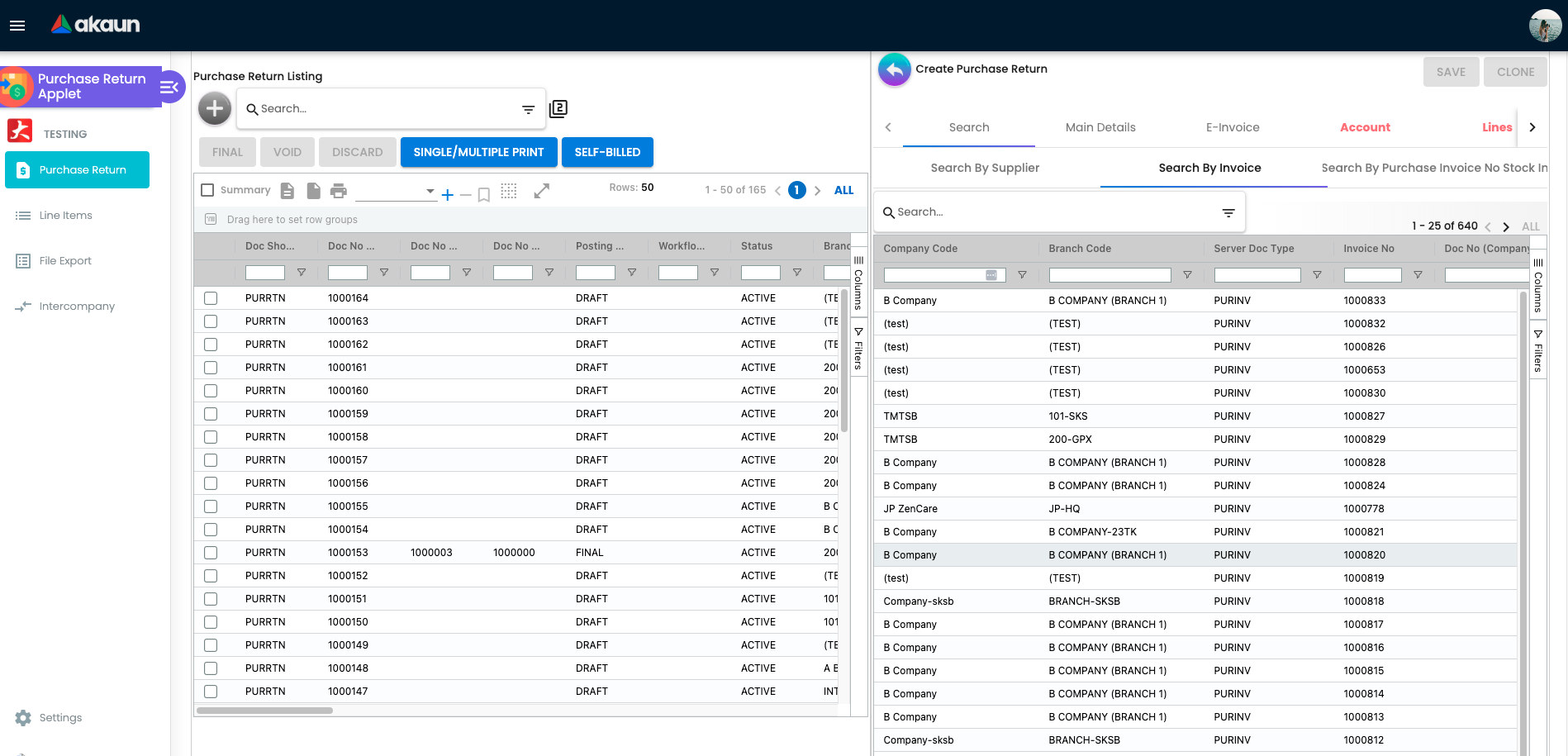Viewport: 1568px width, 756px height.
Task: Remove saved view with minus icon
Action: [x=465, y=195]
